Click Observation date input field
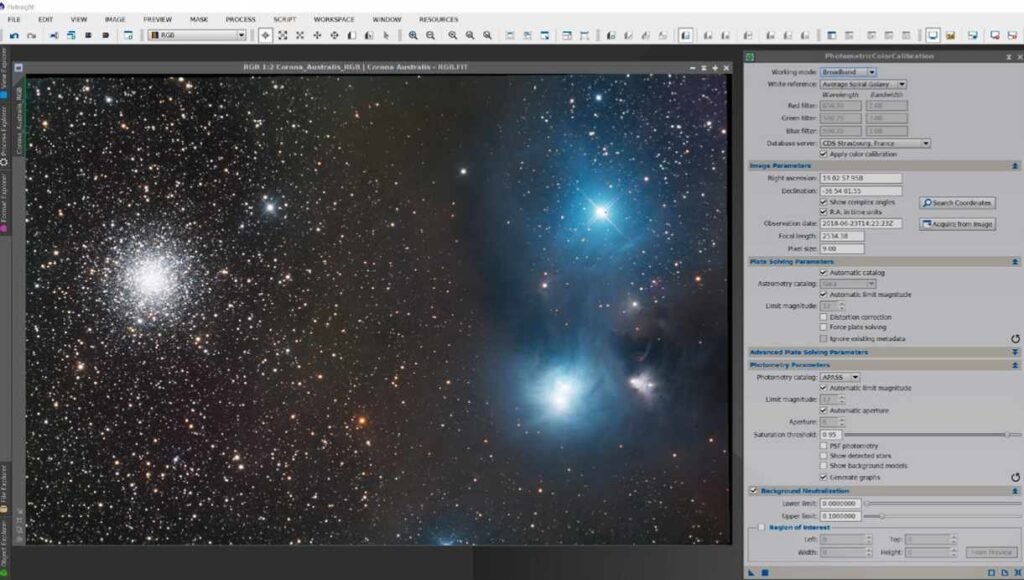 (x=861, y=223)
